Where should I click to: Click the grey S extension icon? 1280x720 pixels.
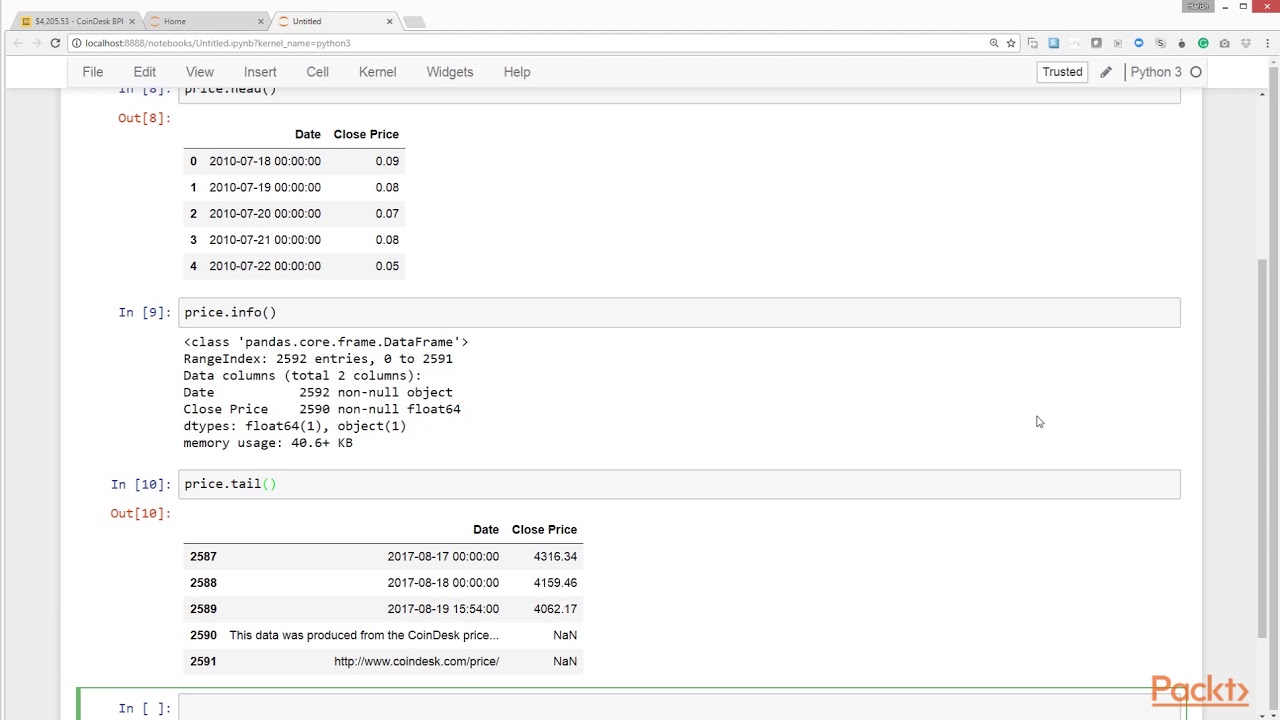pyautogui.click(x=1160, y=43)
